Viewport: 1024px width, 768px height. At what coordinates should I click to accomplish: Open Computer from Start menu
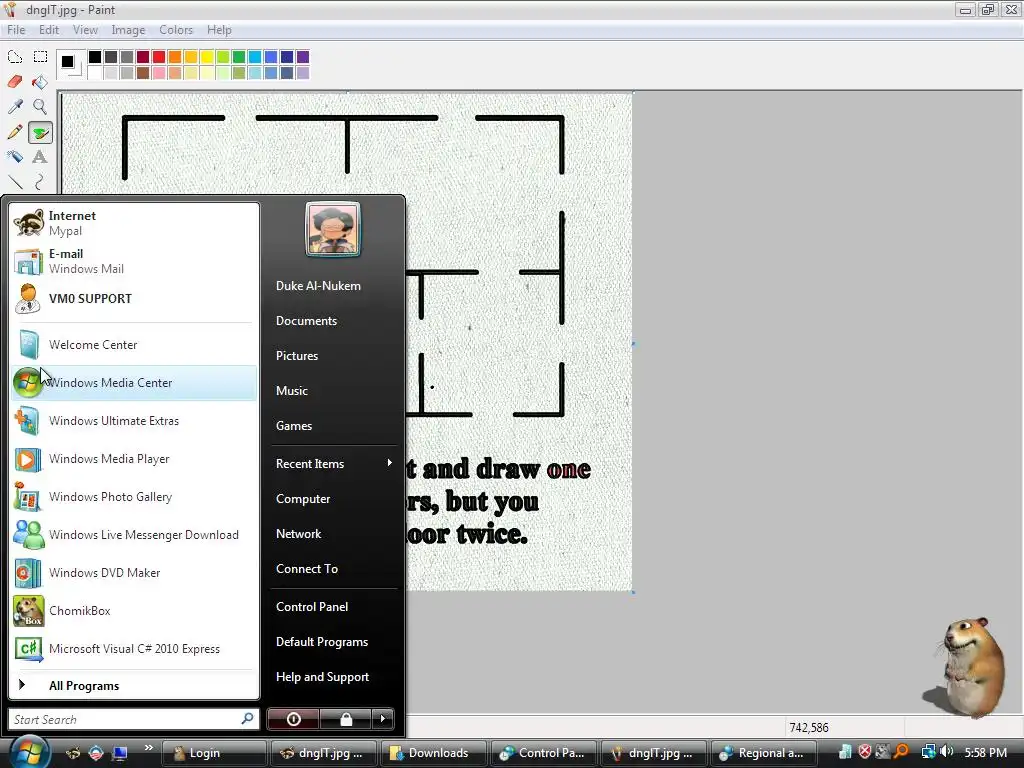click(334, 499)
